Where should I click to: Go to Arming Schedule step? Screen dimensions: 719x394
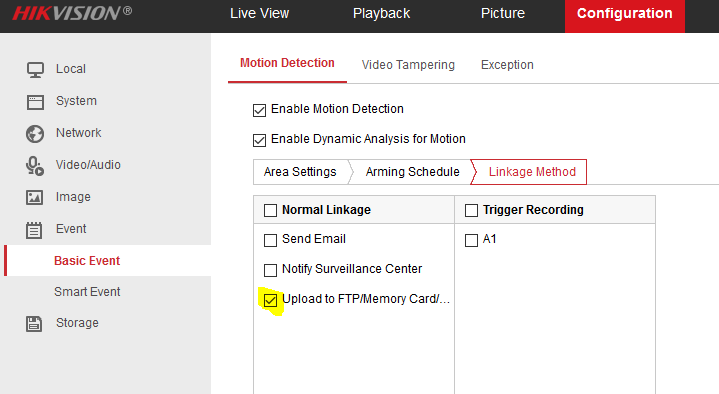[412, 172]
